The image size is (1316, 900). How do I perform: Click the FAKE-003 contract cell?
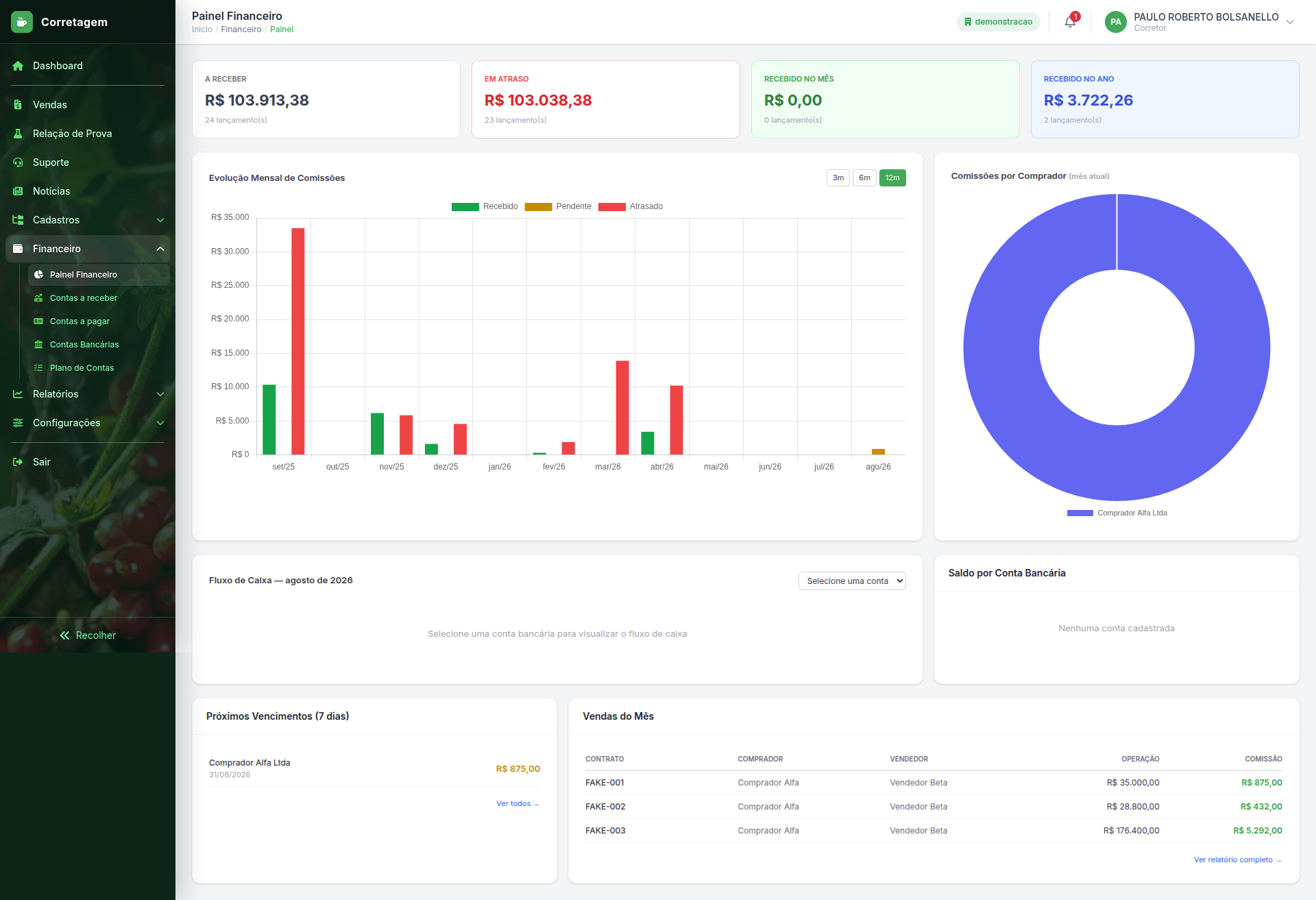(x=605, y=831)
